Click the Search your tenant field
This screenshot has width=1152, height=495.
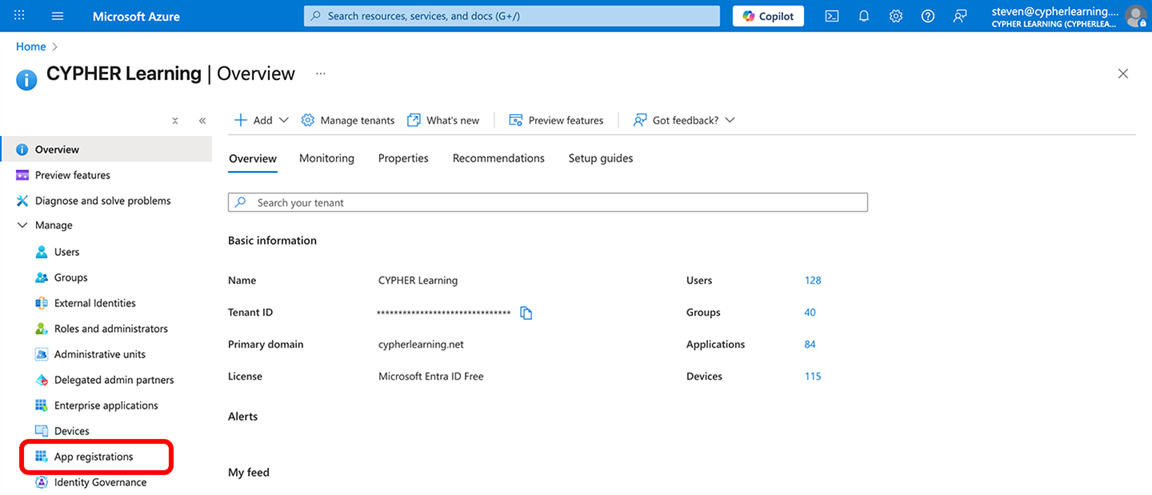548,203
